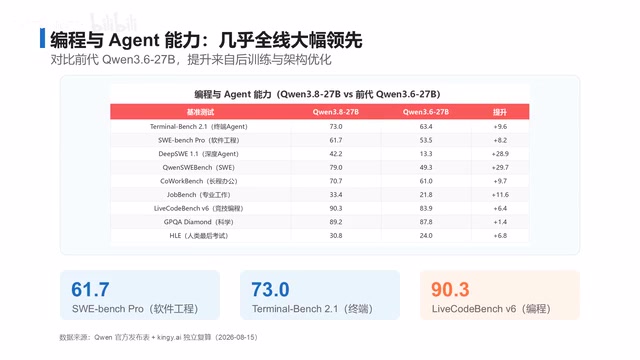This screenshot has height=360, width=640.
Task: Click the improvement value +9.6
Action: point(500,127)
